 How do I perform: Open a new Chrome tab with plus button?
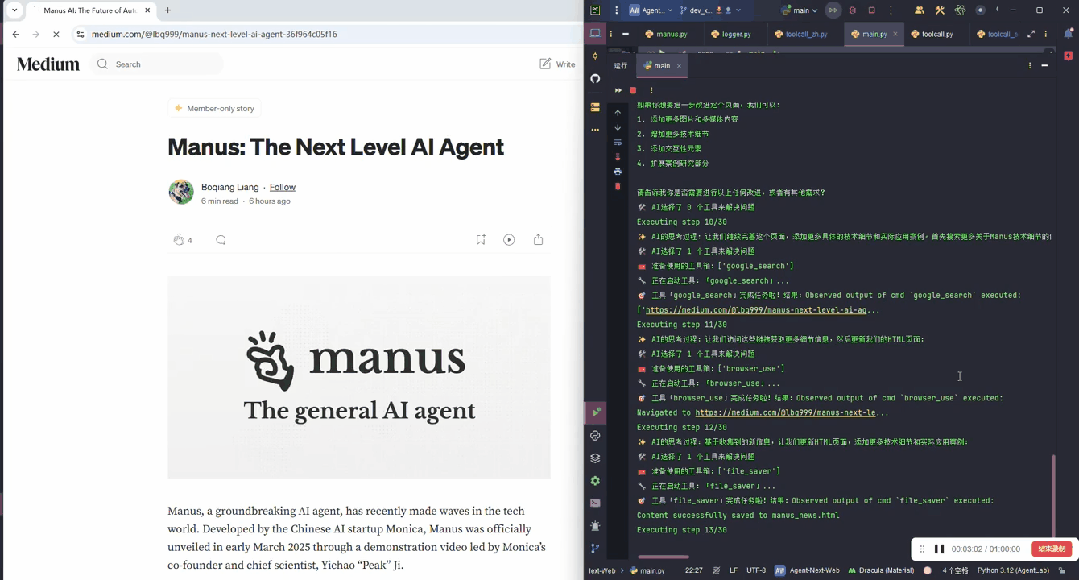[x=168, y=10]
